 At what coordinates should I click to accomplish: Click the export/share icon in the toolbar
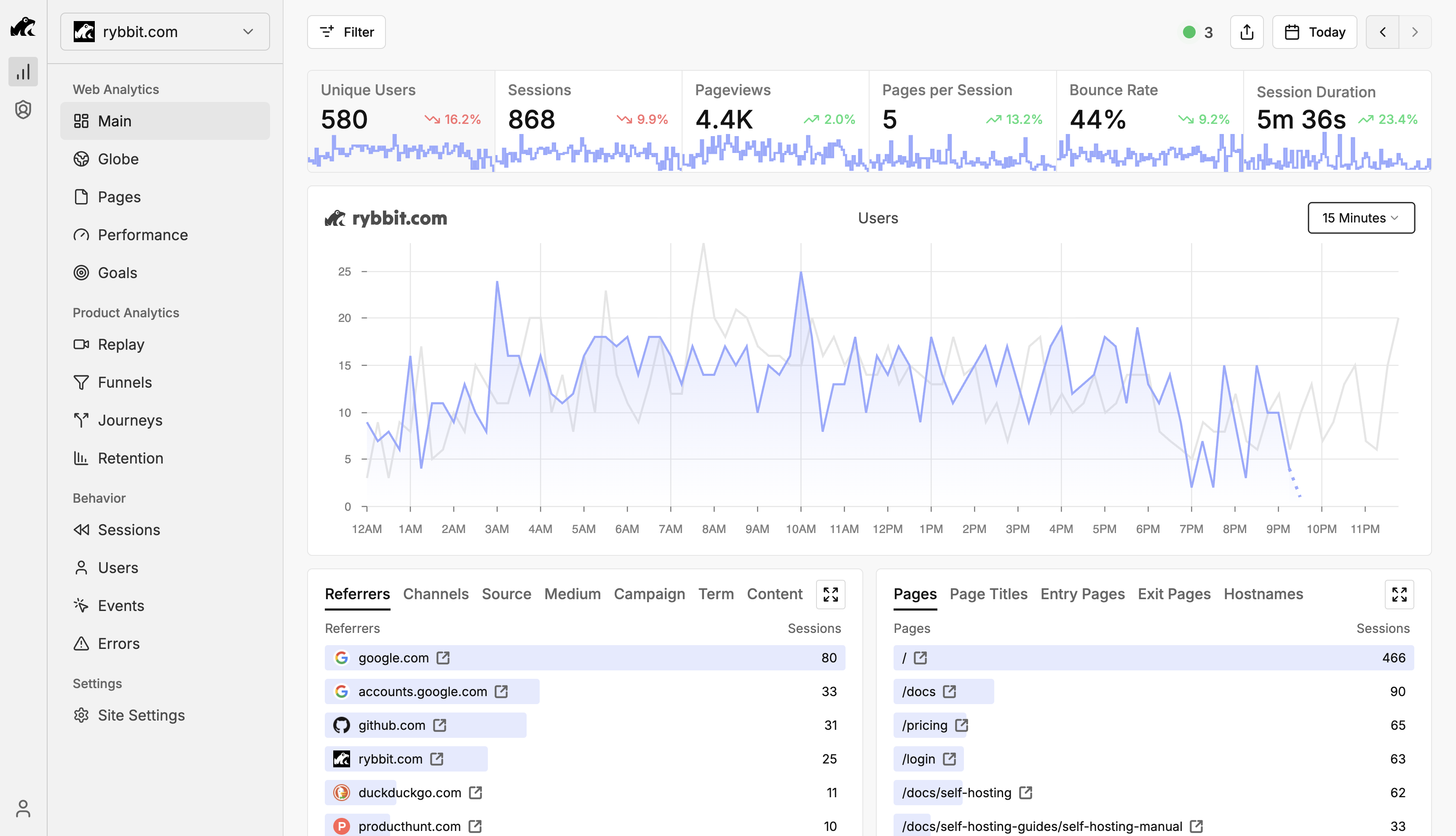coord(1247,32)
